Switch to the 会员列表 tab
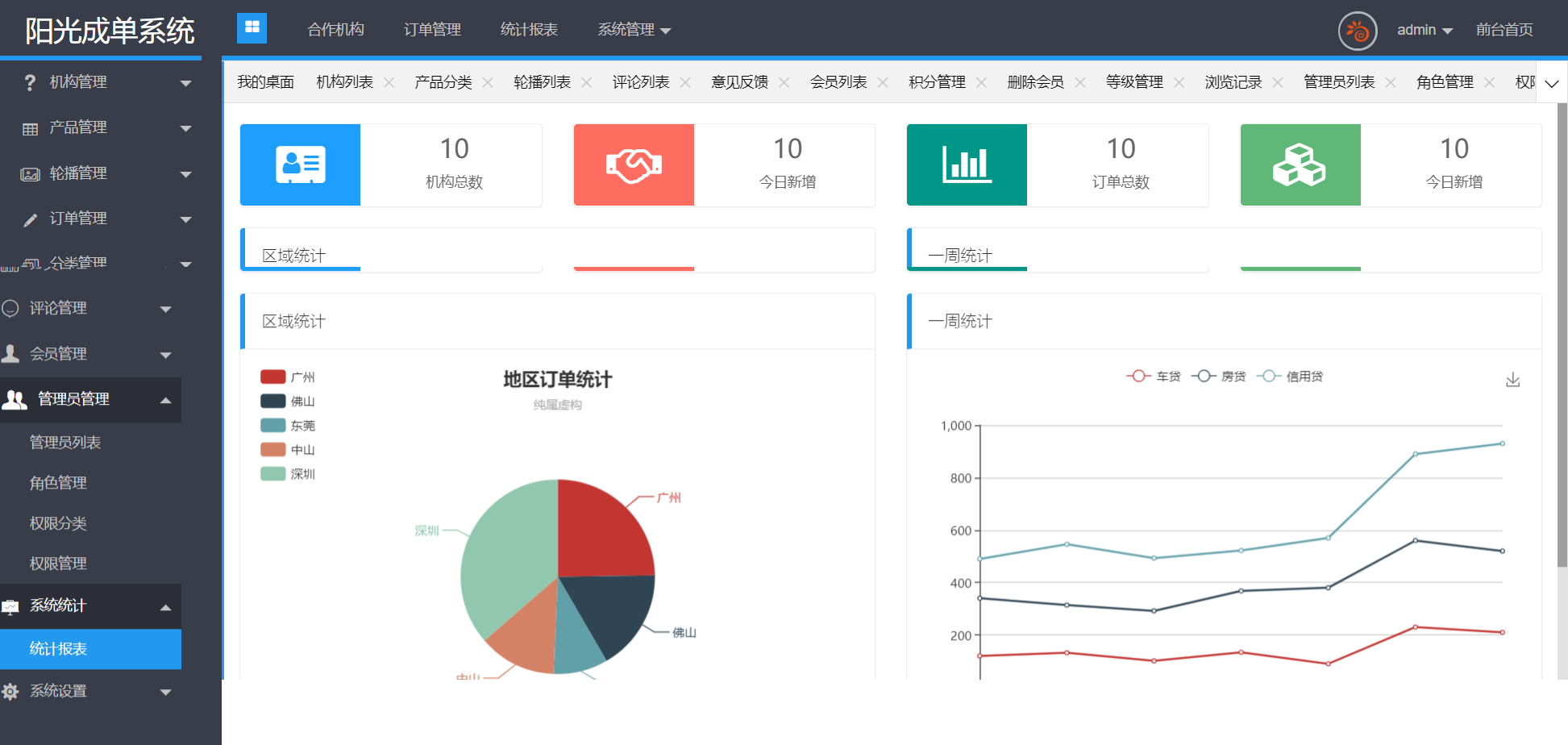This screenshot has height=745, width=1568. [838, 82]
